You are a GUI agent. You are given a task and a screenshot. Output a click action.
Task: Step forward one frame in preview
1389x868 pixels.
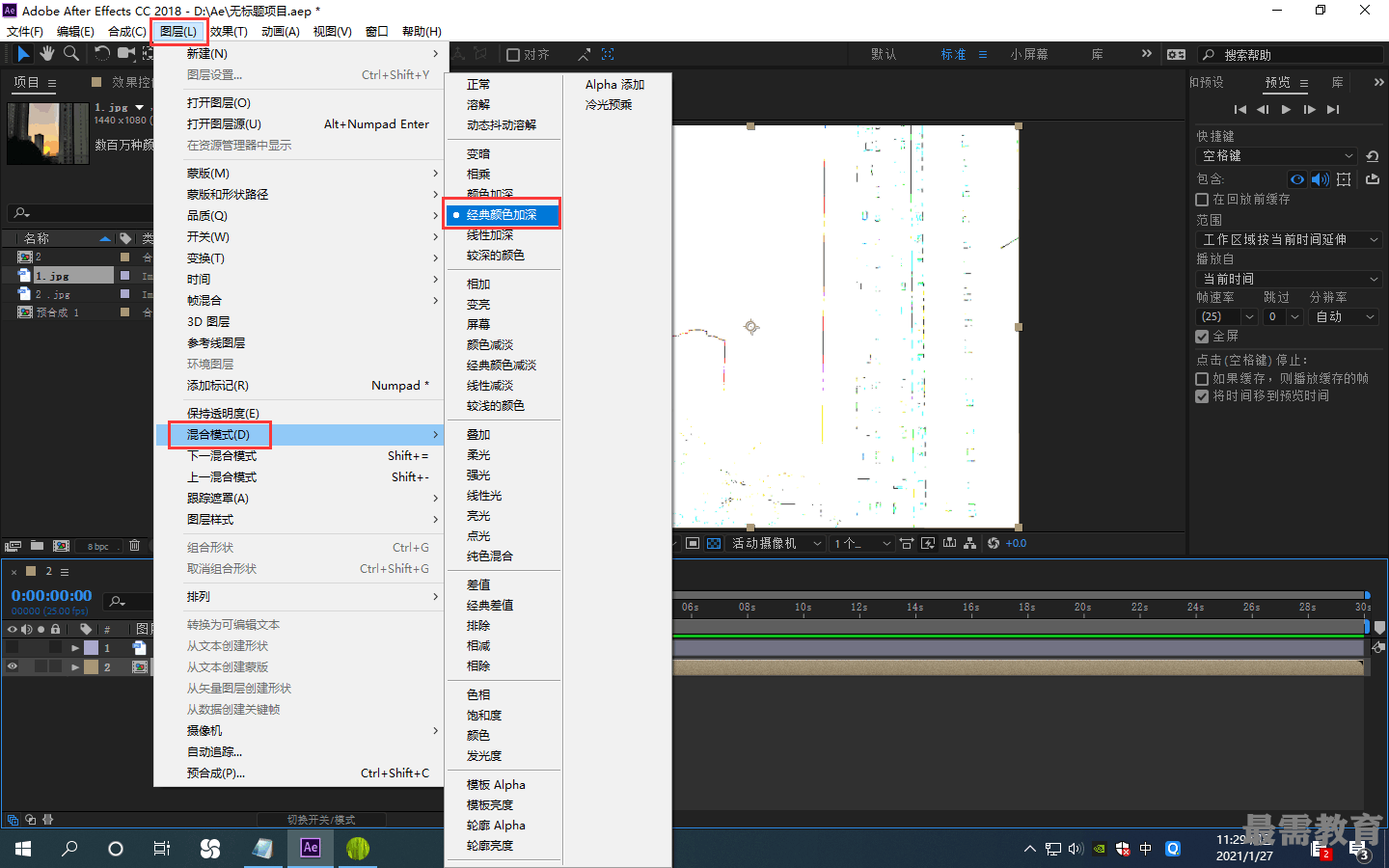tap(1309, 109)
